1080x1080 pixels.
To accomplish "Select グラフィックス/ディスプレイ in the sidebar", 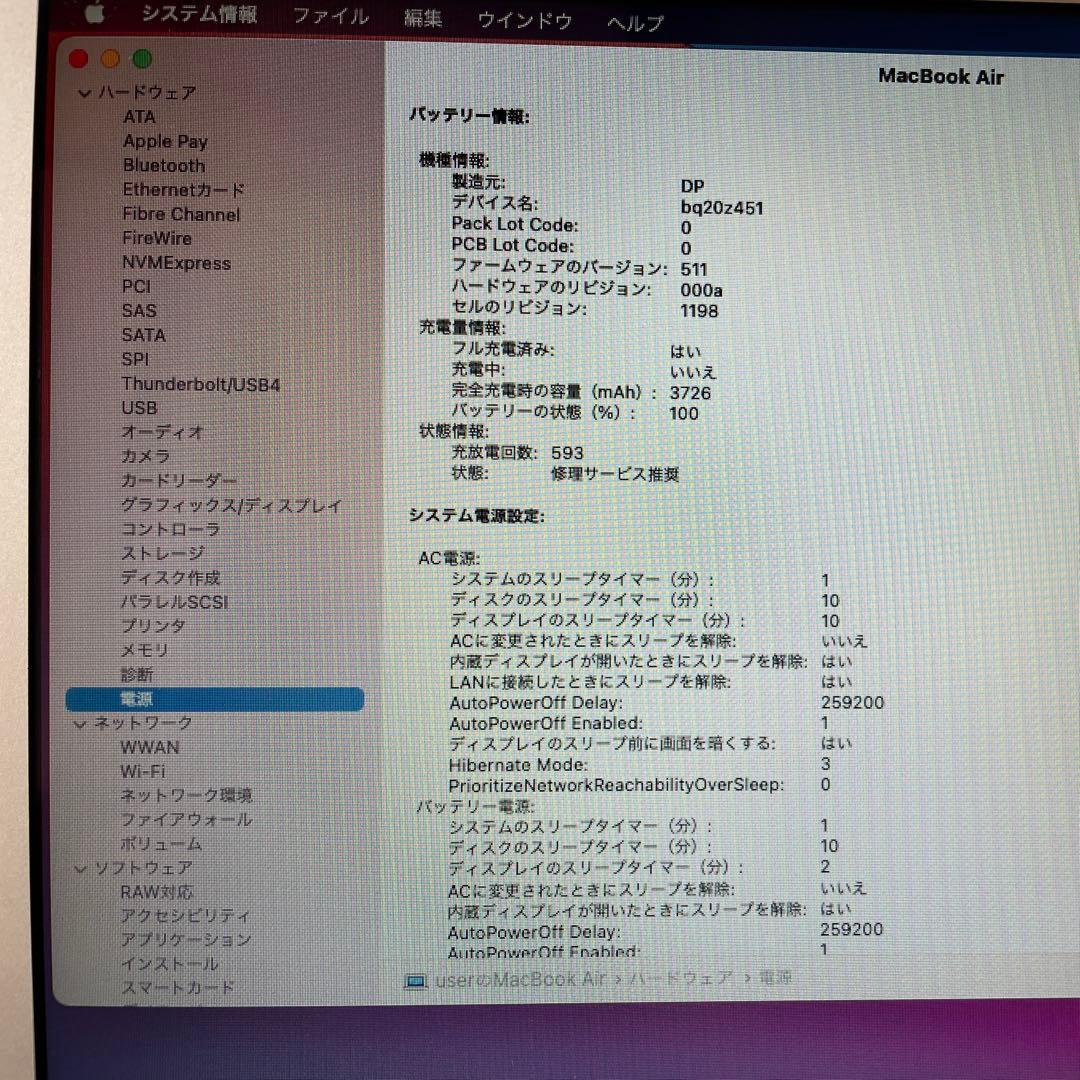I will [231, 506].
